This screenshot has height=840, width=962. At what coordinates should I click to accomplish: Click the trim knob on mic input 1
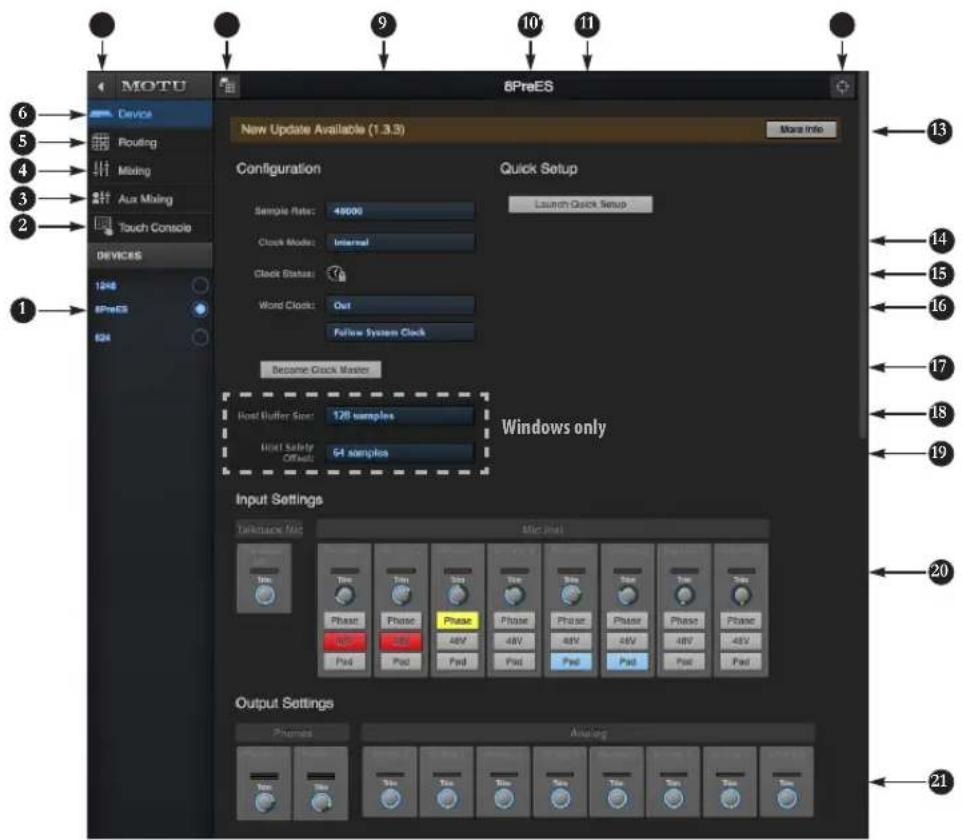[x=345, y=595]
